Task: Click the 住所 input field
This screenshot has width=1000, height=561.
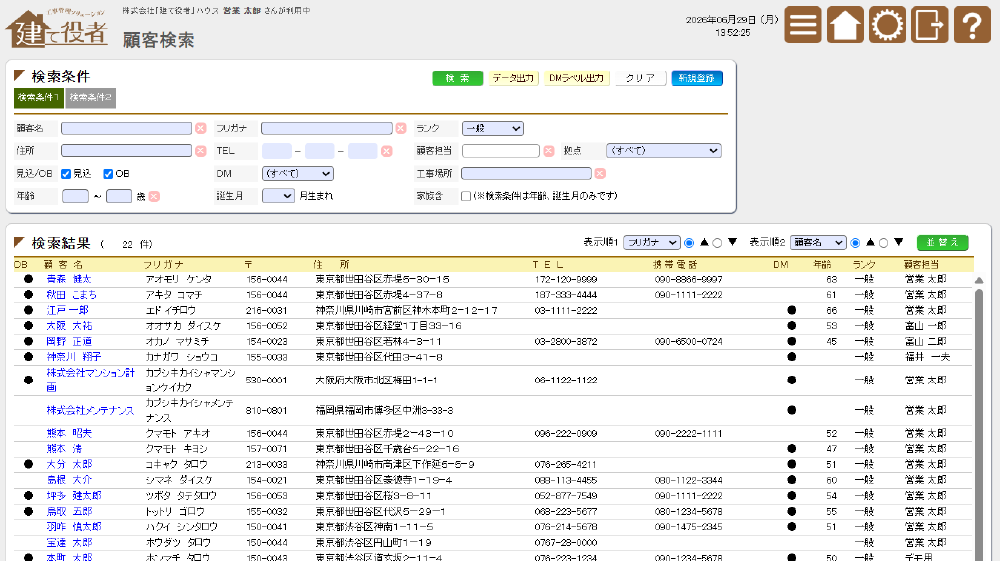Action: point(126,150)
